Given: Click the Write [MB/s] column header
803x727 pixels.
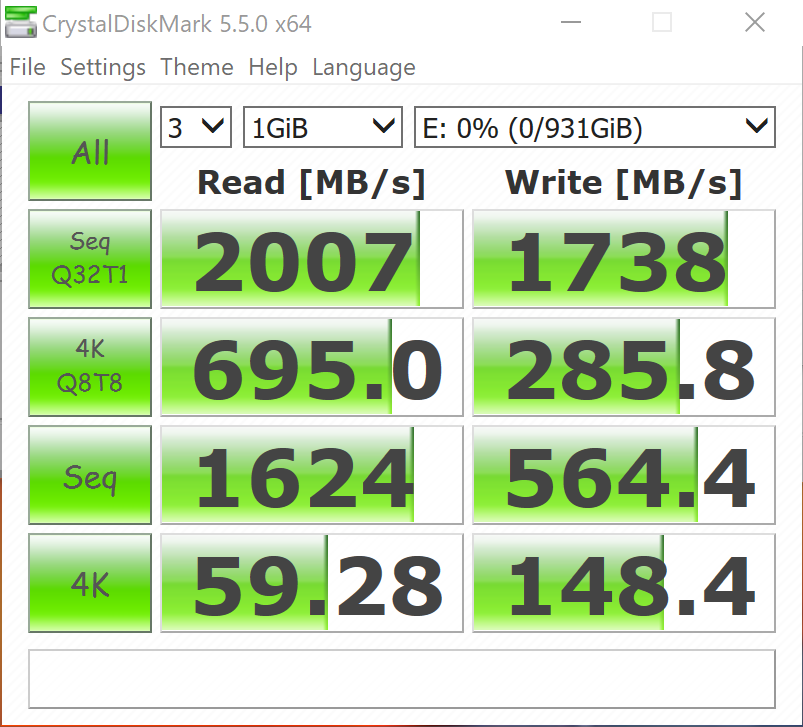Looking at the screenshot, I should pyautogui.click(x=624, y=182).
